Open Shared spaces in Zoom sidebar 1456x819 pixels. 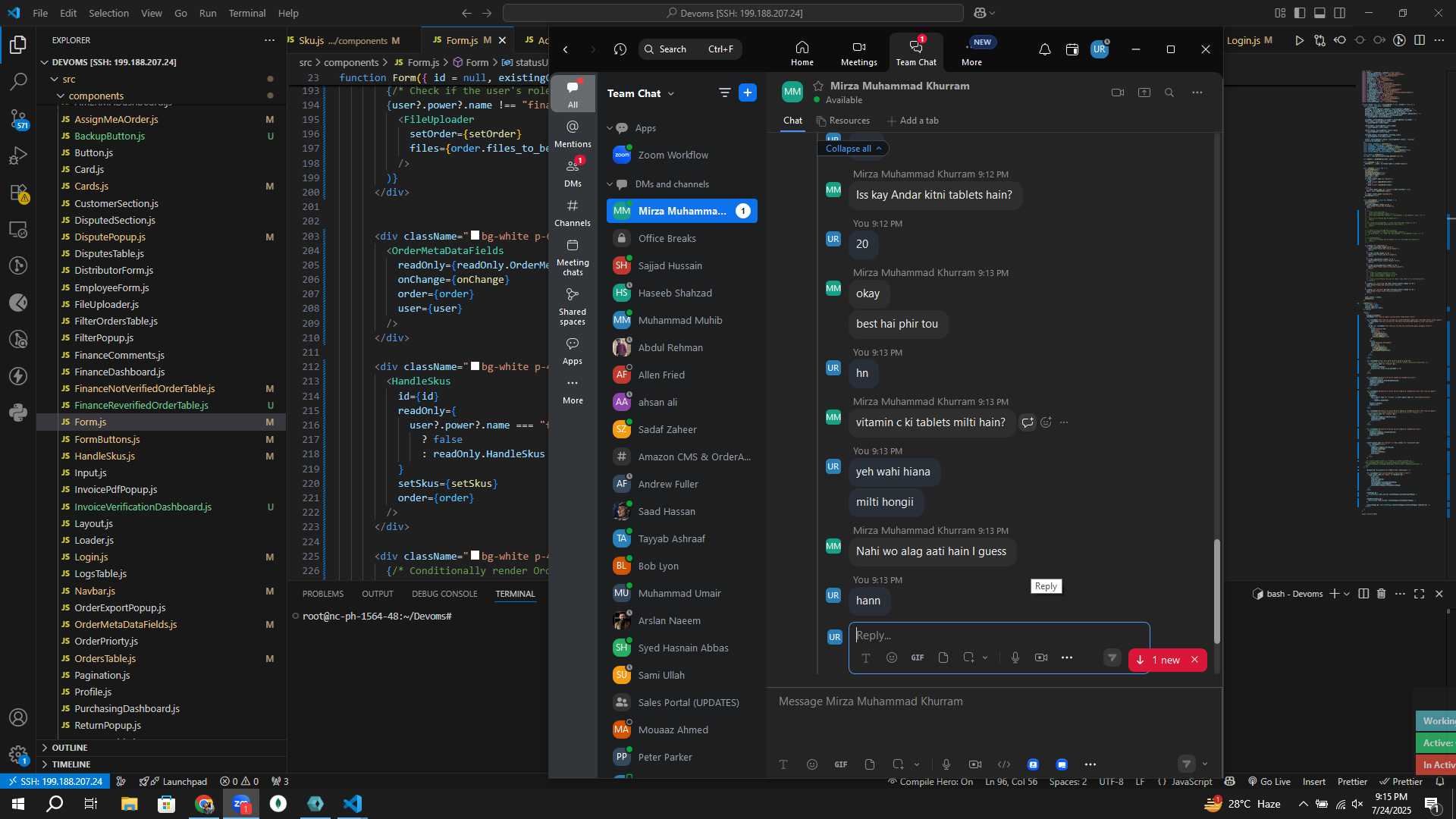pos(573,306)
